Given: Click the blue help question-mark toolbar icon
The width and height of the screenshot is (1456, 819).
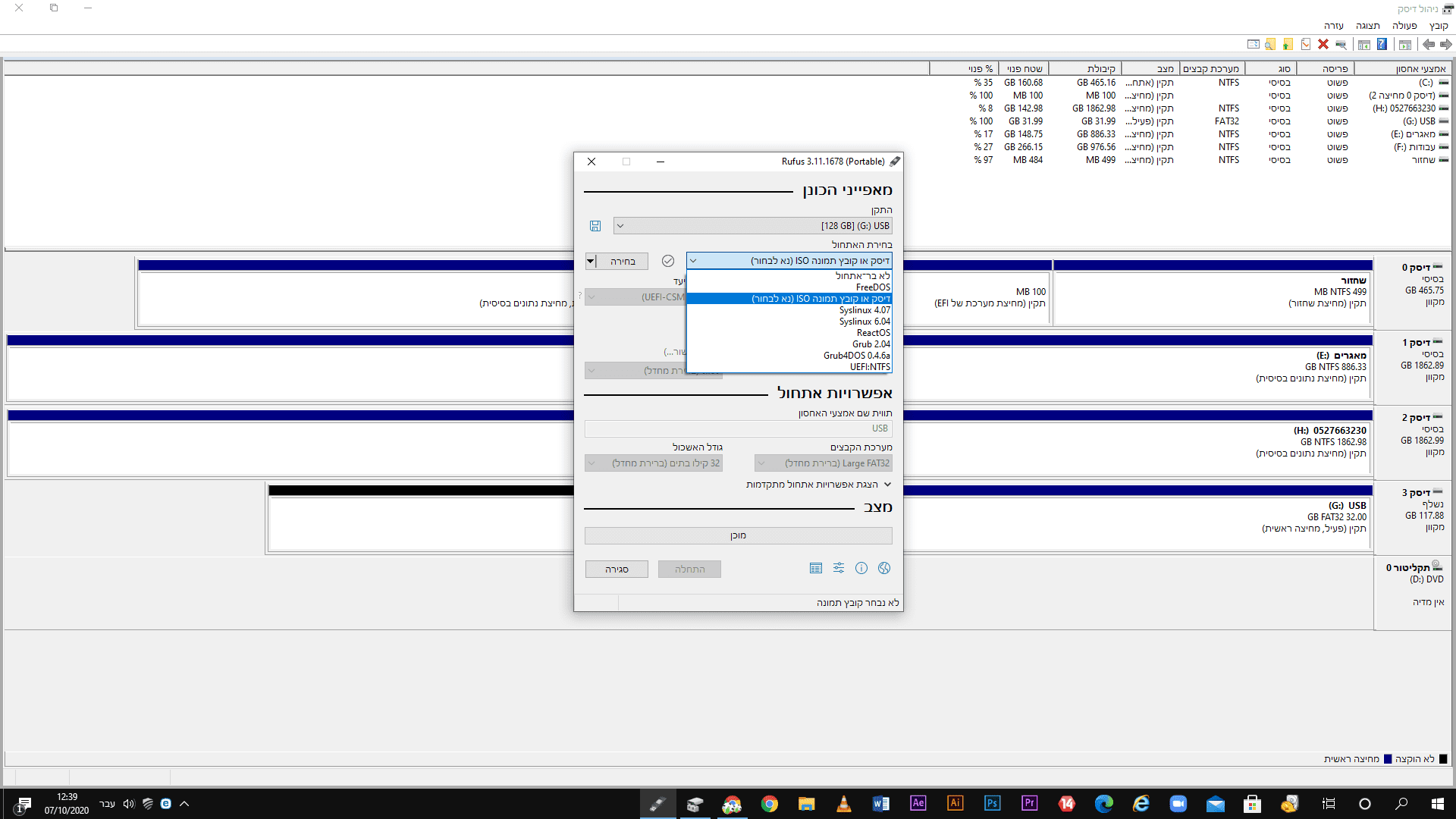Looking at the screenshot, I should click(x=1382, y=44).
